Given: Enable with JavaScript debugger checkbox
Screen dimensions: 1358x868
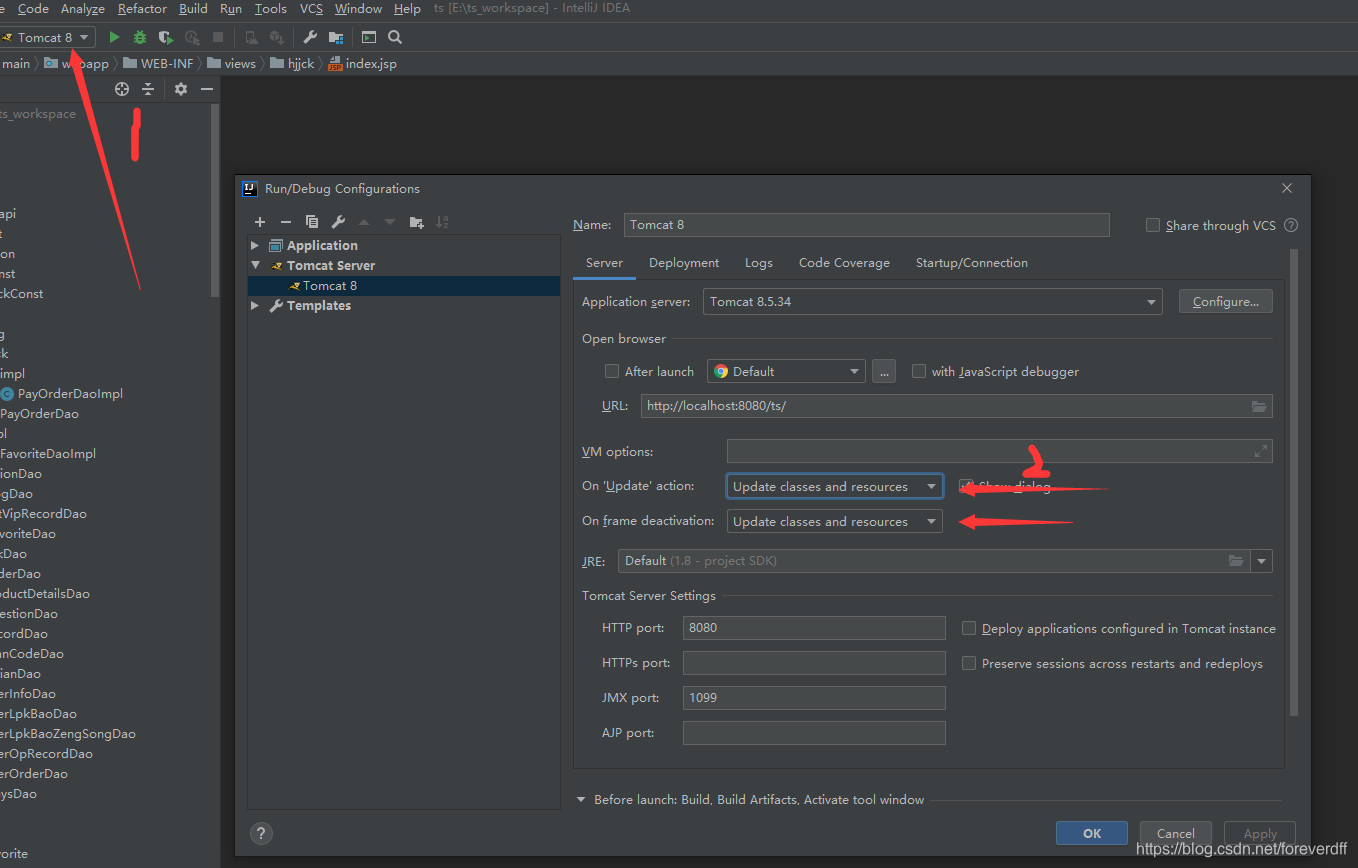Looking at the screenshot, I should [919, 371].
